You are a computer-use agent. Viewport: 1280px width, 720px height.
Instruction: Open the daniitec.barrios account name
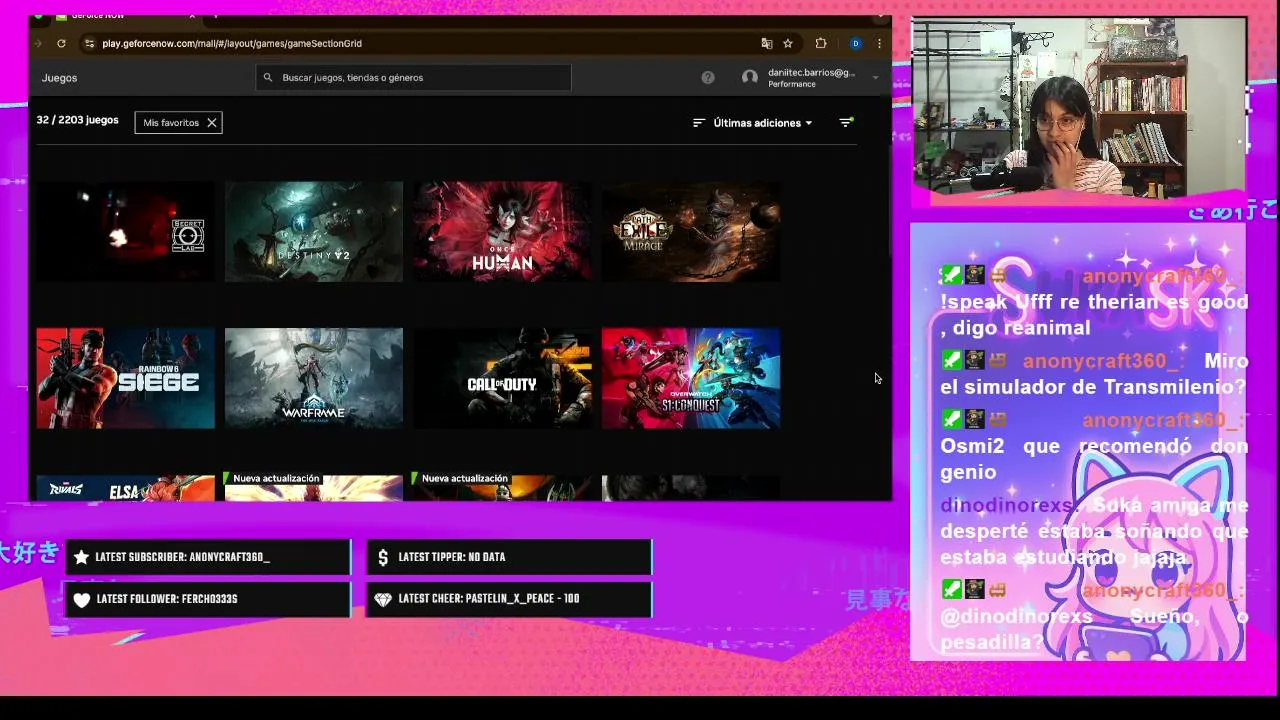tap(811, 73)
